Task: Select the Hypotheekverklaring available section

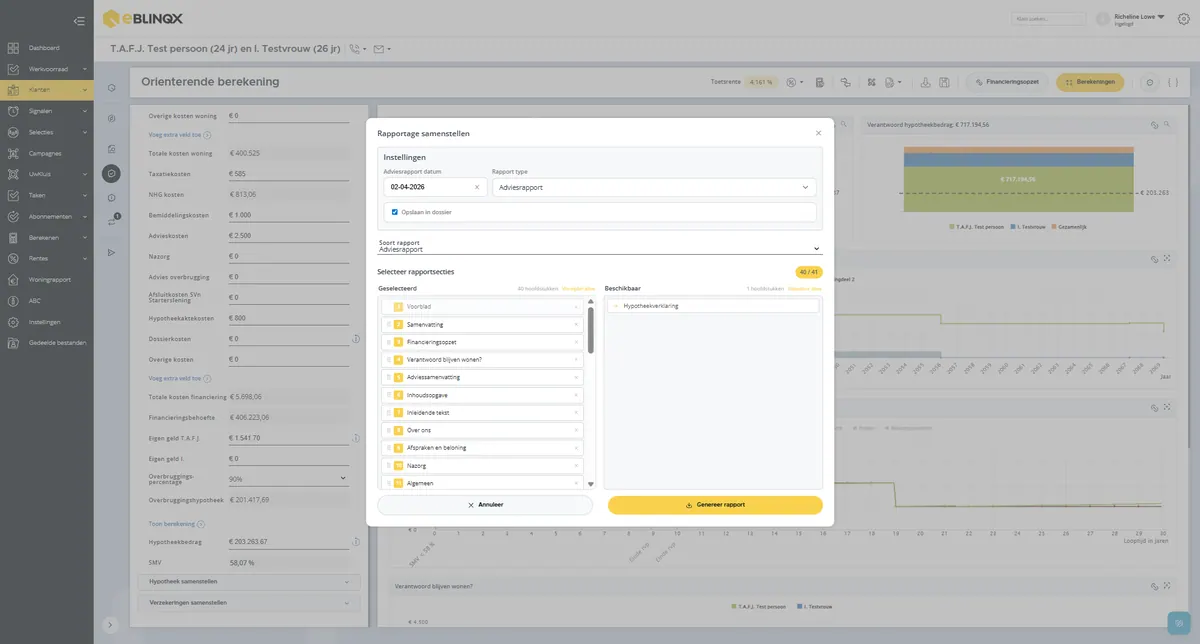Action: [x=713, y=306]
